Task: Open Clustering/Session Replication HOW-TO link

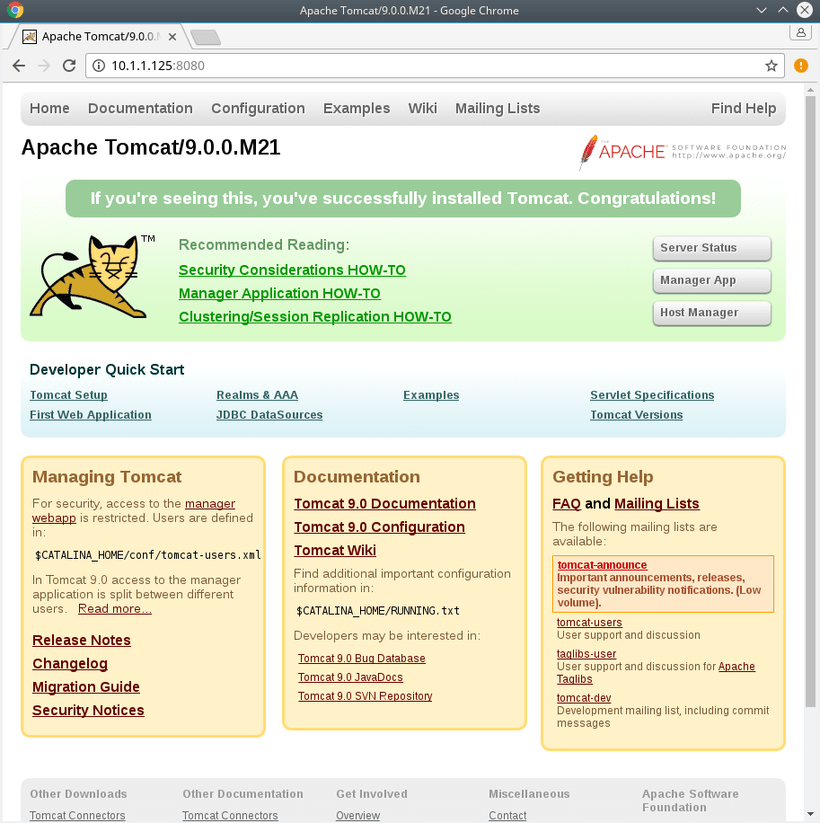Action: [x=315, y=316]
